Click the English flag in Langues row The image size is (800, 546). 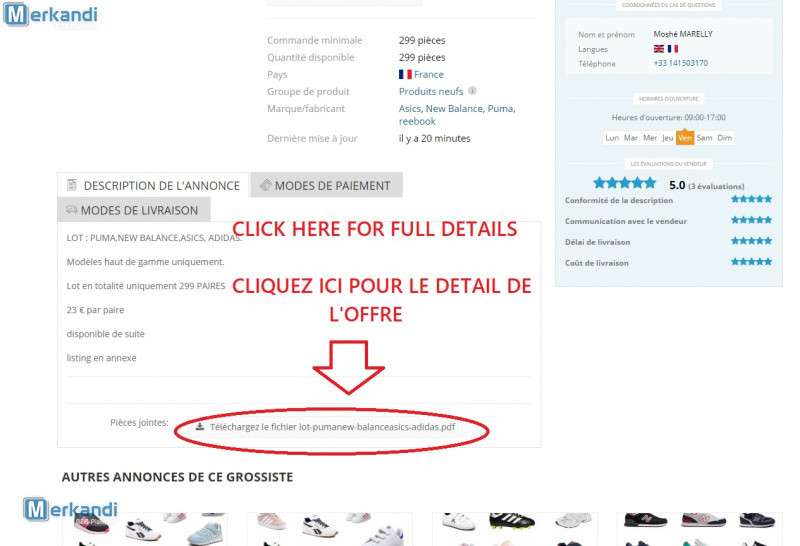(x=659, y=49)
